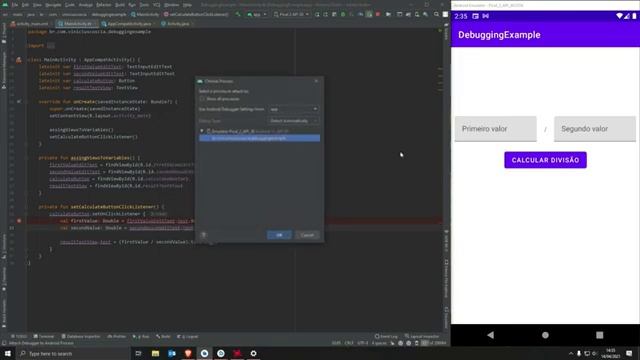Select the Emulator Pixel 2 device row
The height and width of the screenshot is (360, 640).
(260, 131)
